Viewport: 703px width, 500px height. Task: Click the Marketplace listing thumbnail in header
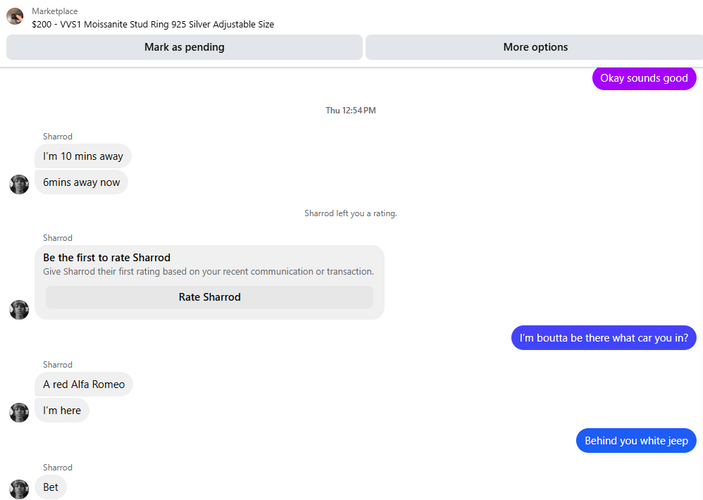tap(15, 16)
